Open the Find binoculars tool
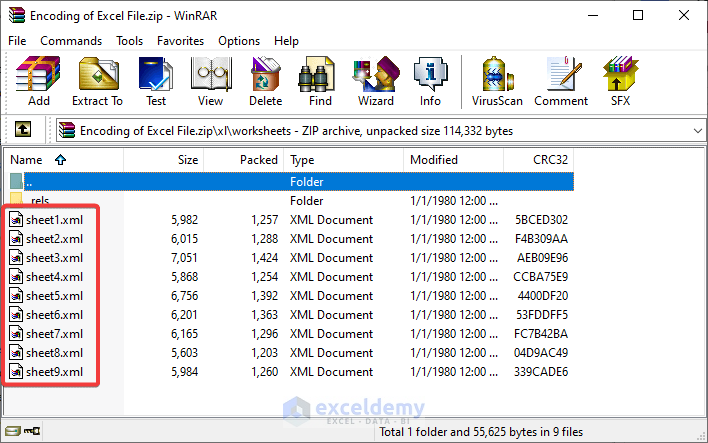Image resolution: width=708 pixels, height=443 pixels. (317, 74)
